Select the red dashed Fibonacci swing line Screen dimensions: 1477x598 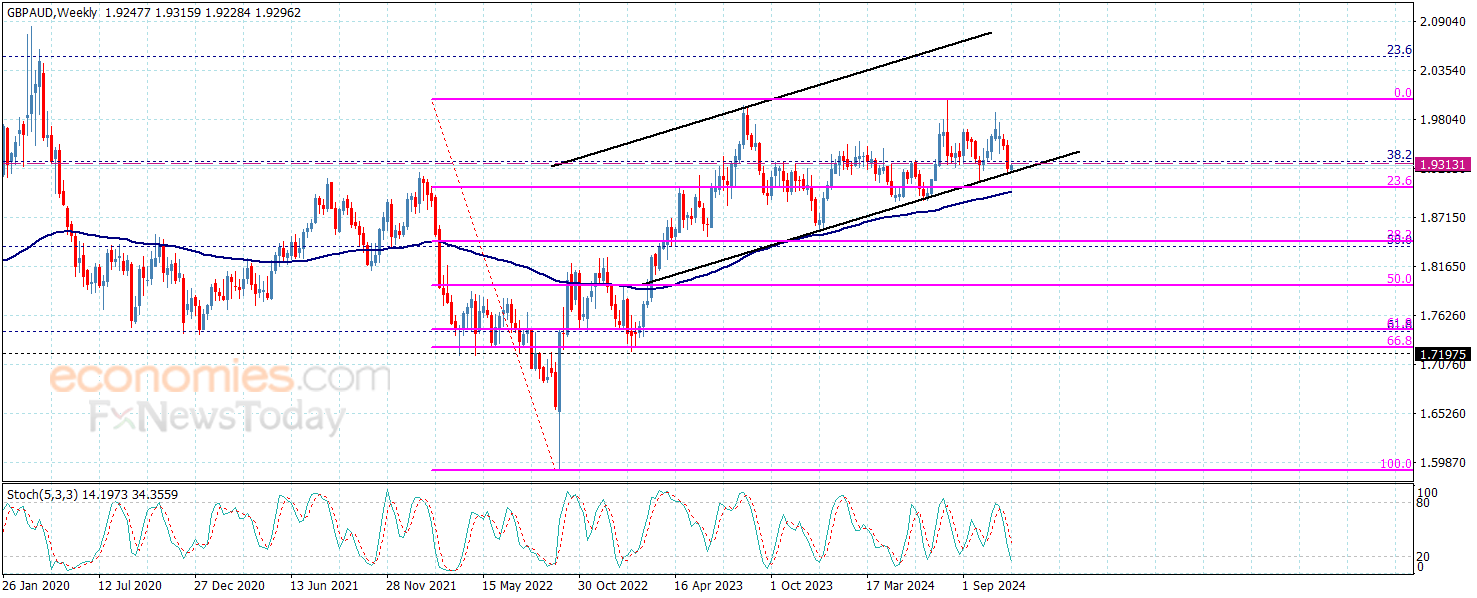coord(493,284)
